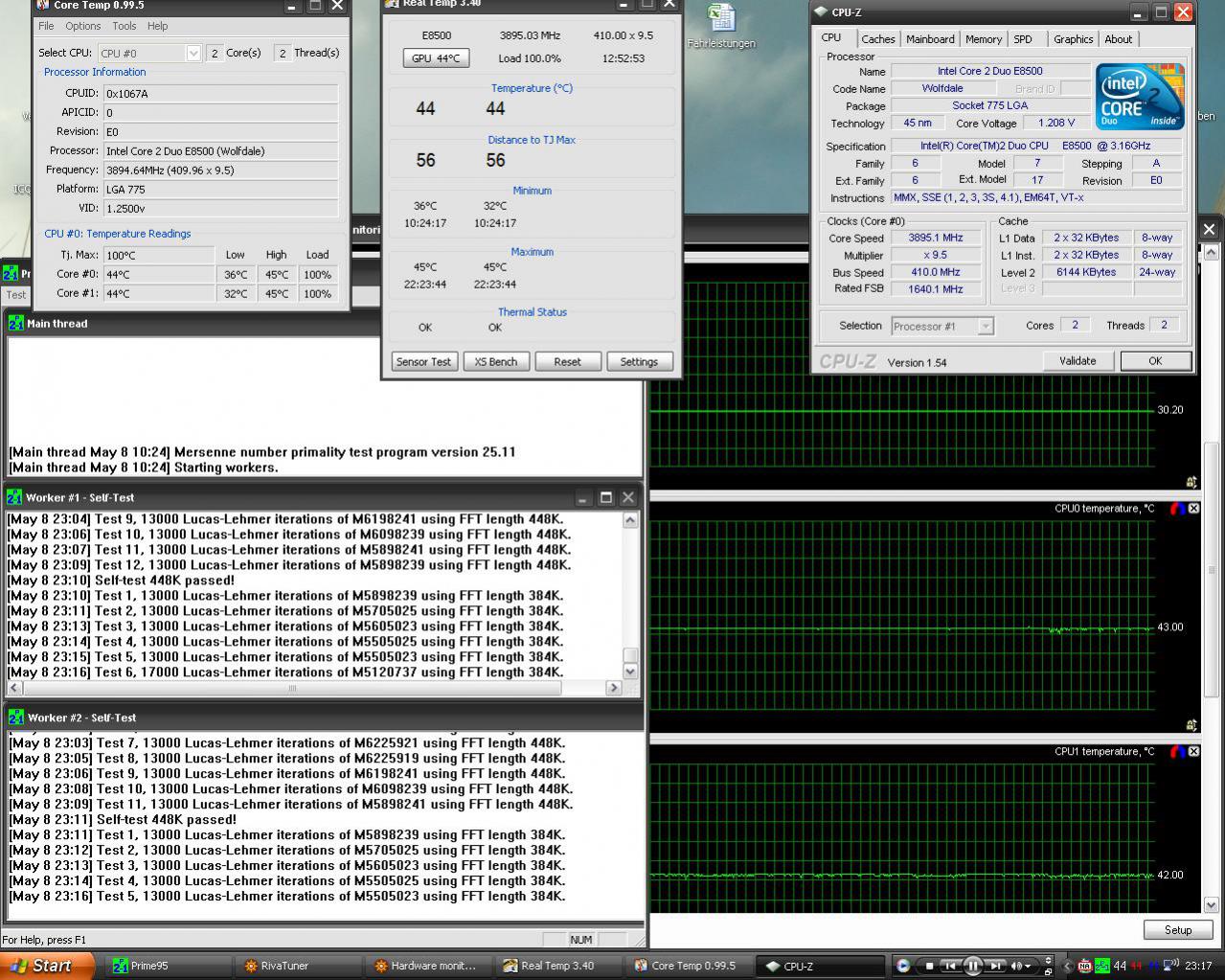Click the GPU 44°C button in Real Temp
Viewport: 1225px width, 980px height.
436,58
